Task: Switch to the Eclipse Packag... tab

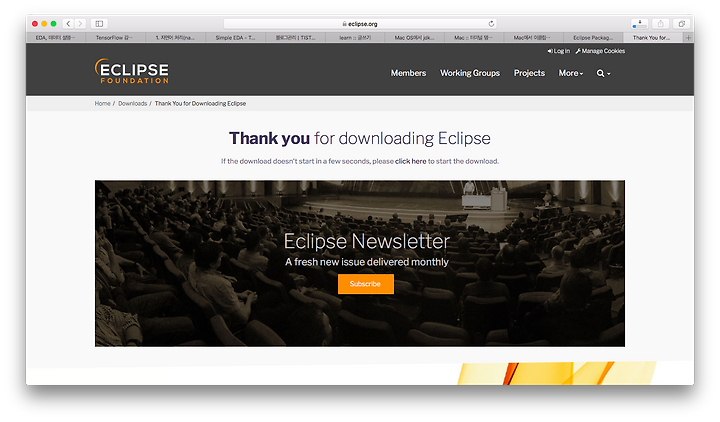Action: 593,38
